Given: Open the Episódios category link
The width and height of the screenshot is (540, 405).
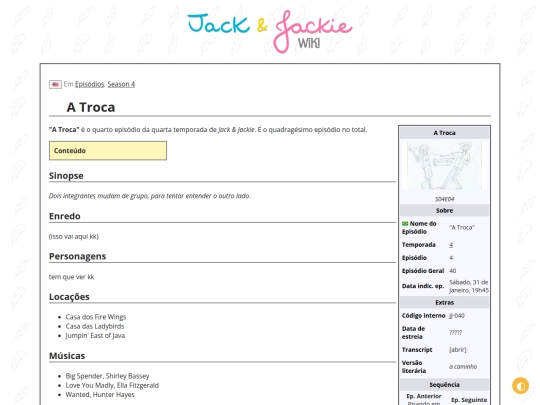Looking at the screenshot, I should pos(90,84).
